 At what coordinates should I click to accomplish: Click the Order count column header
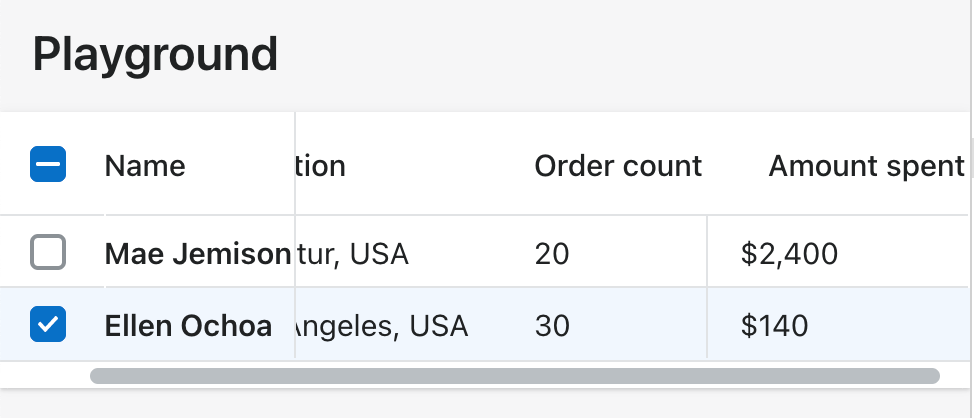(x=618, y=165)
